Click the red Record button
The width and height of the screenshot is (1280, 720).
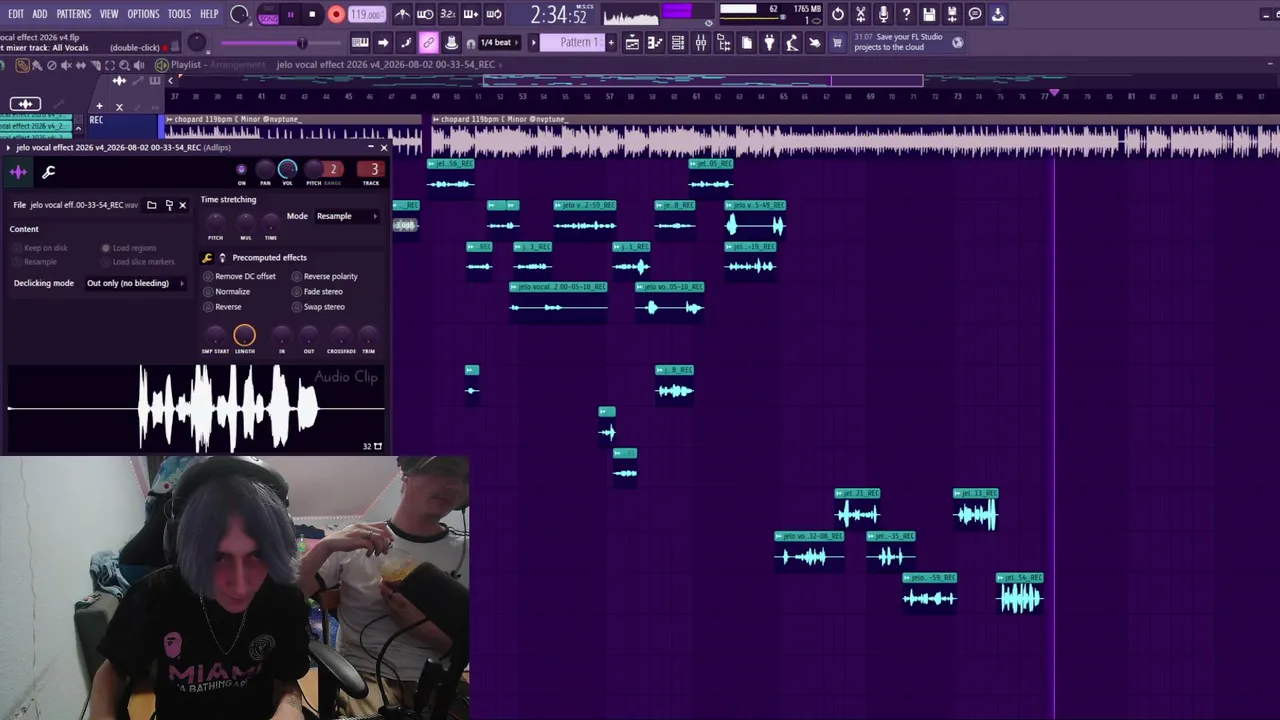[x=336, y=14]
